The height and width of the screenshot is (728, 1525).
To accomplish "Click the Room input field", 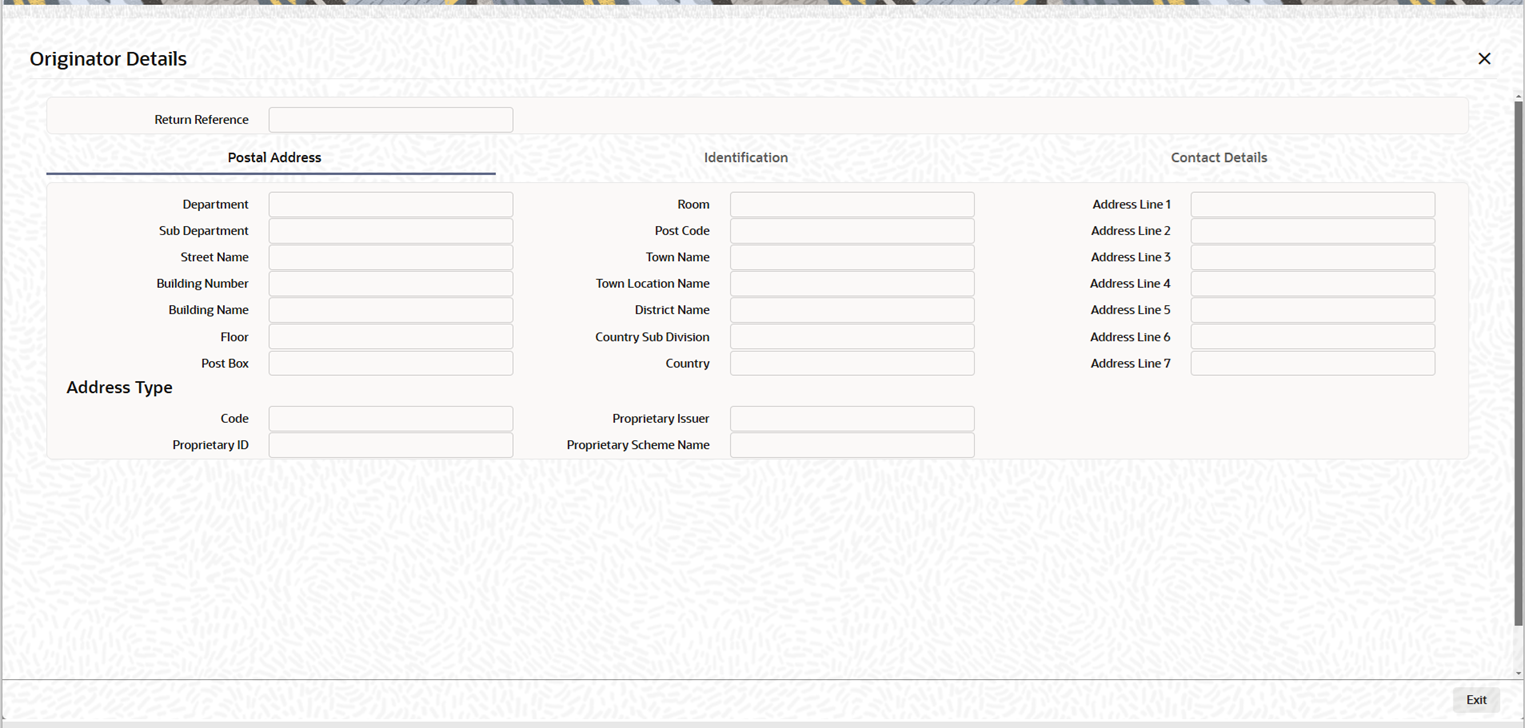I will (x=852, y=205).
